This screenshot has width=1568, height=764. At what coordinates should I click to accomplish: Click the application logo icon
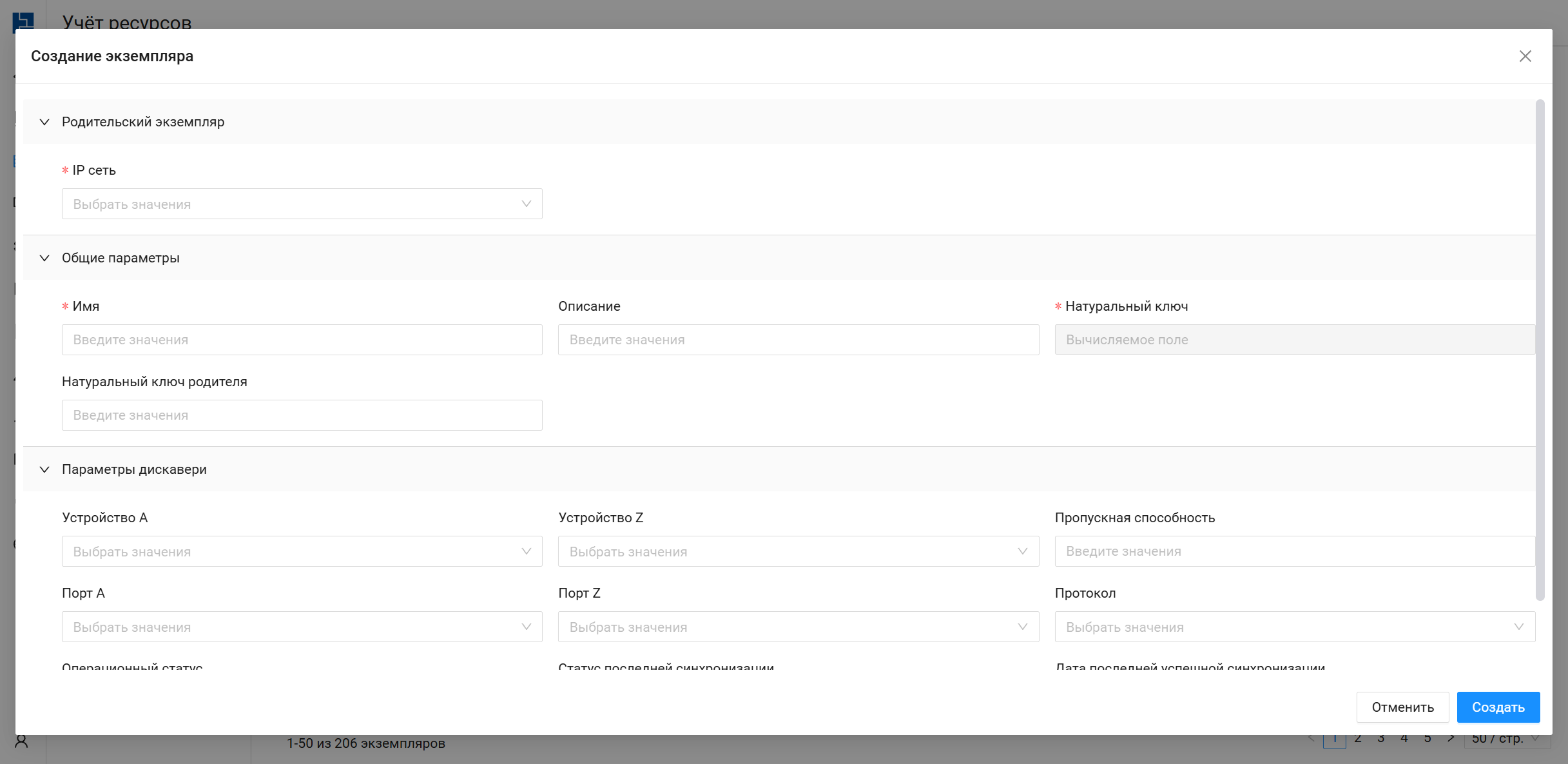(x=23, y=21)
